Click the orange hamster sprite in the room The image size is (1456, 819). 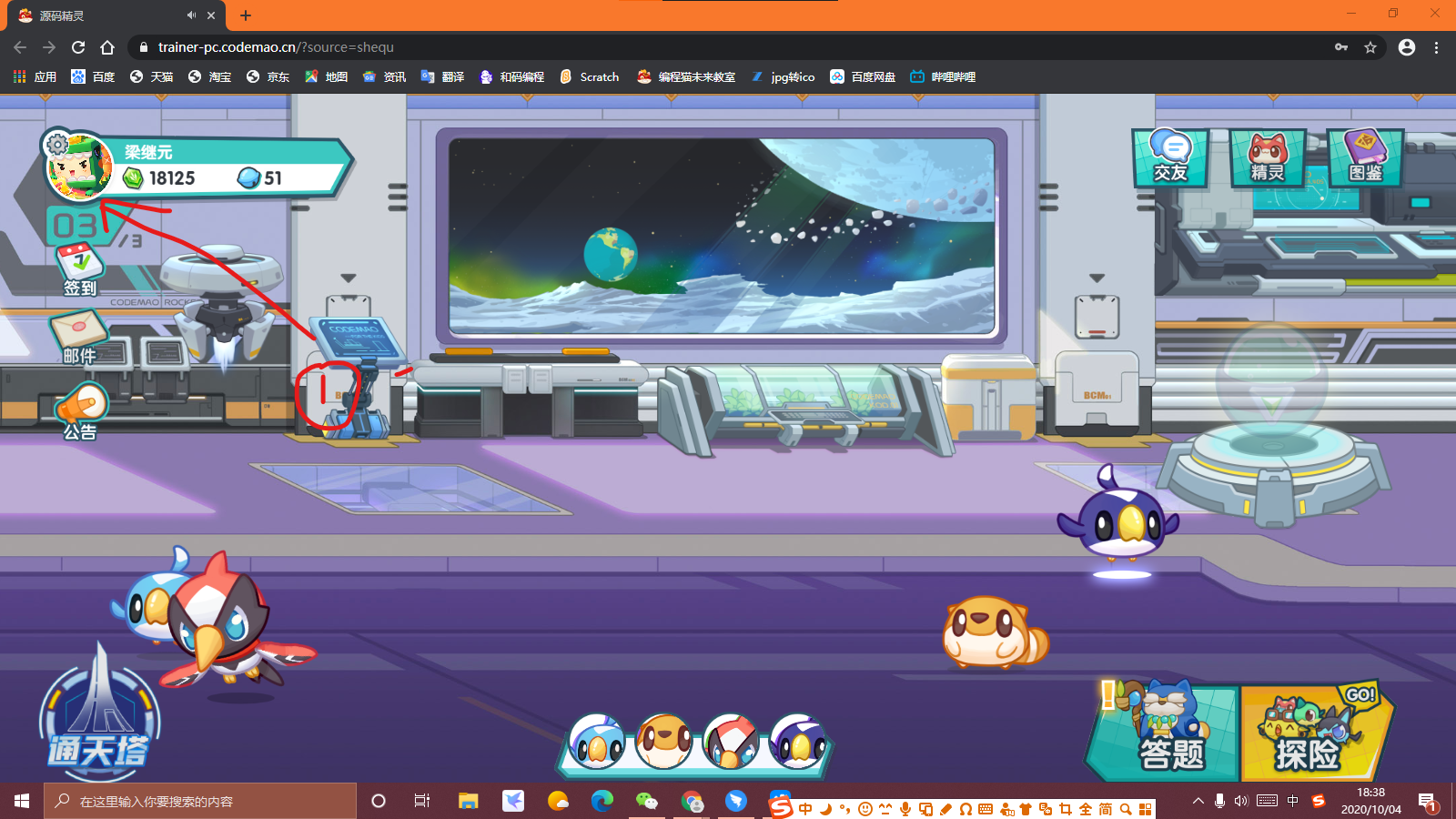pyautogui.click(x=995, y=632)
